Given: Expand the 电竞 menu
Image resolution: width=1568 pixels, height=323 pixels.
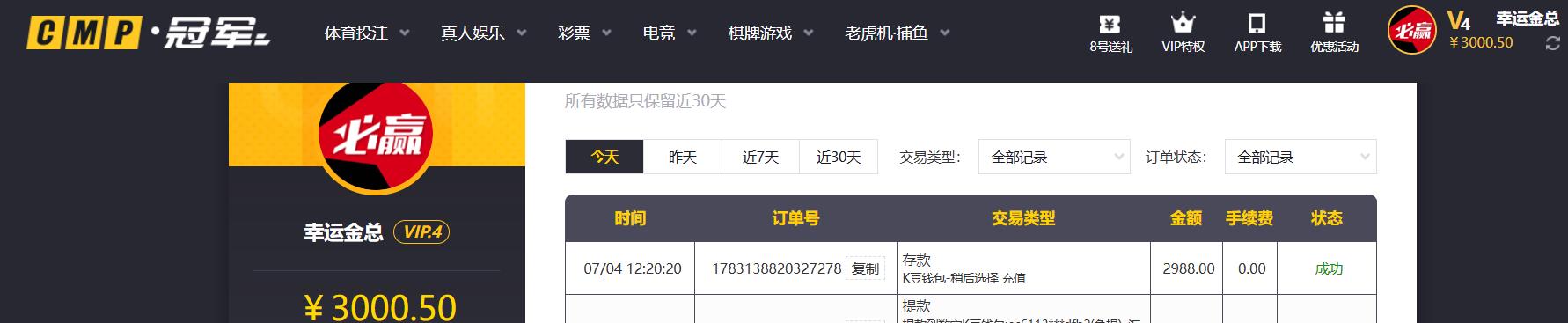Looking at the screenshot, I should 670,33.
